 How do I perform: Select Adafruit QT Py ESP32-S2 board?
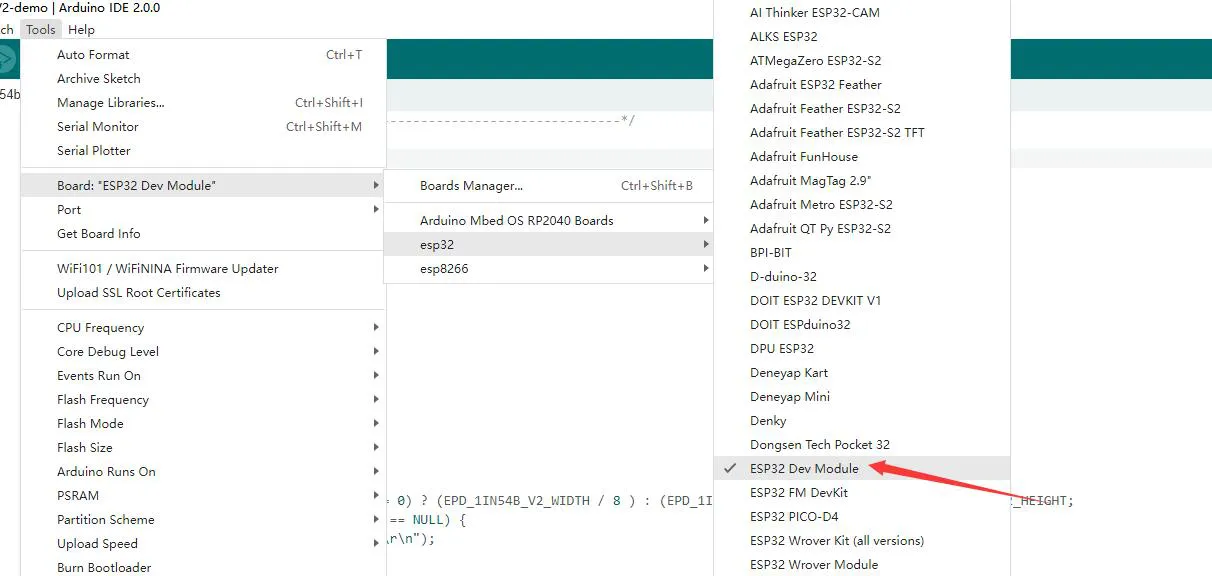[862, 229]
